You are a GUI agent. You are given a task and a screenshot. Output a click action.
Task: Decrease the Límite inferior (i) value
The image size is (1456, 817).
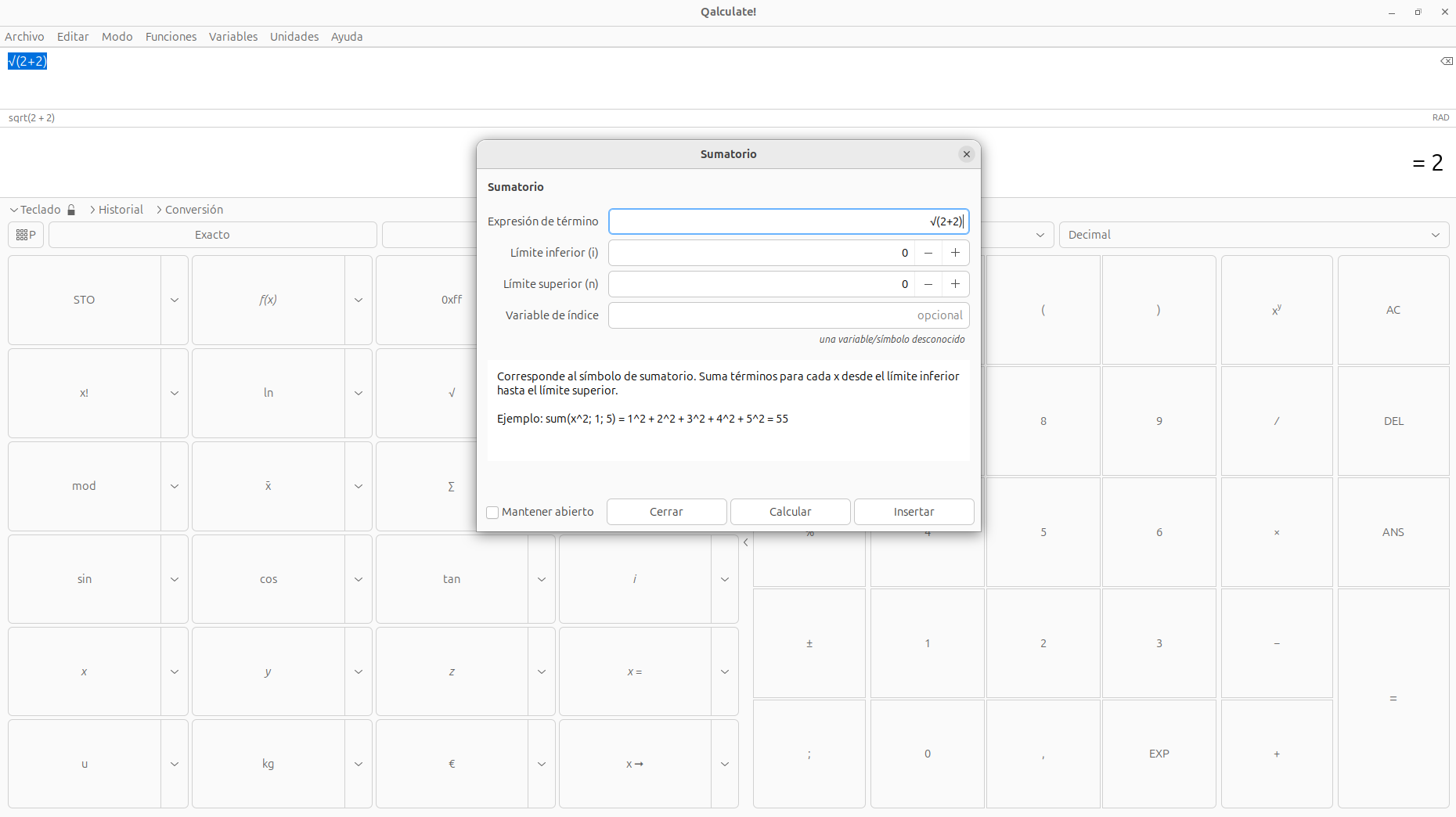pos(928,253)
